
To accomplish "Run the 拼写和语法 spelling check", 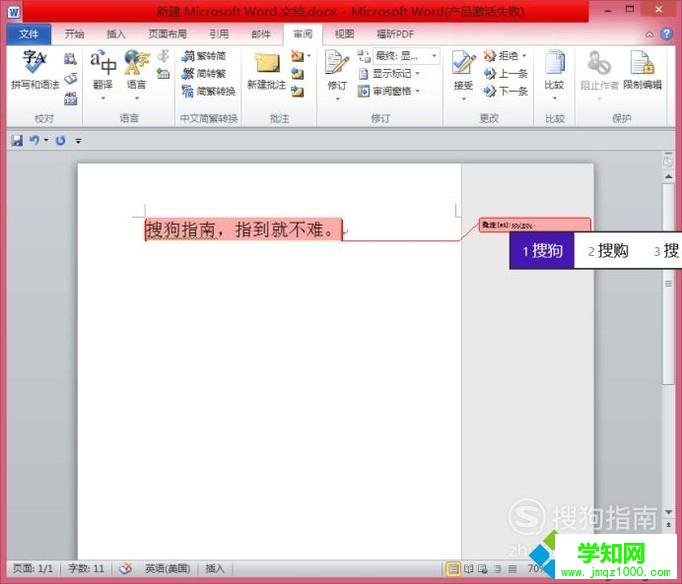I will point(35,70).
